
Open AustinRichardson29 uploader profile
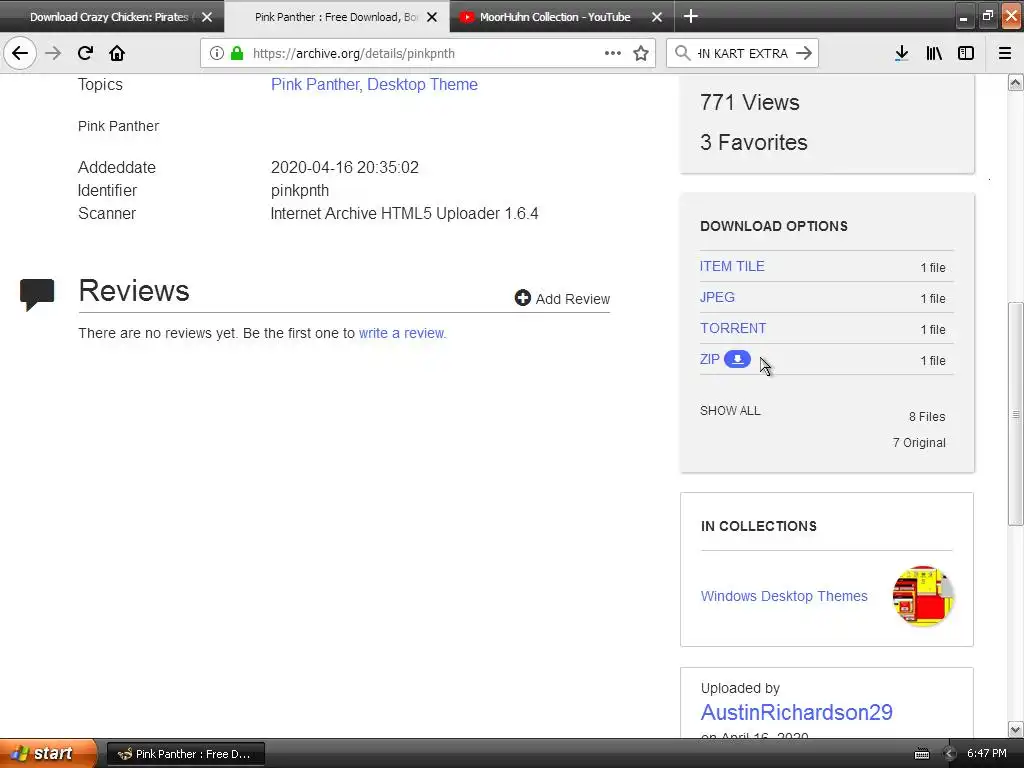coord(796,712)
